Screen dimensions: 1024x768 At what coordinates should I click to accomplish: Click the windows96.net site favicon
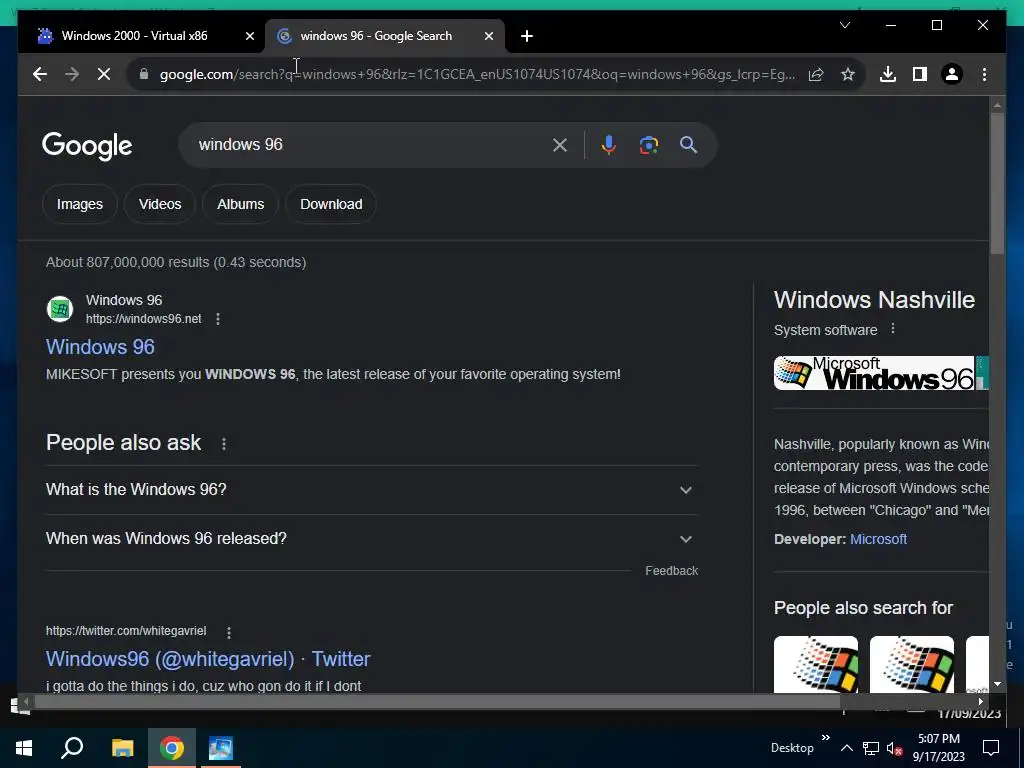point(60,309)
